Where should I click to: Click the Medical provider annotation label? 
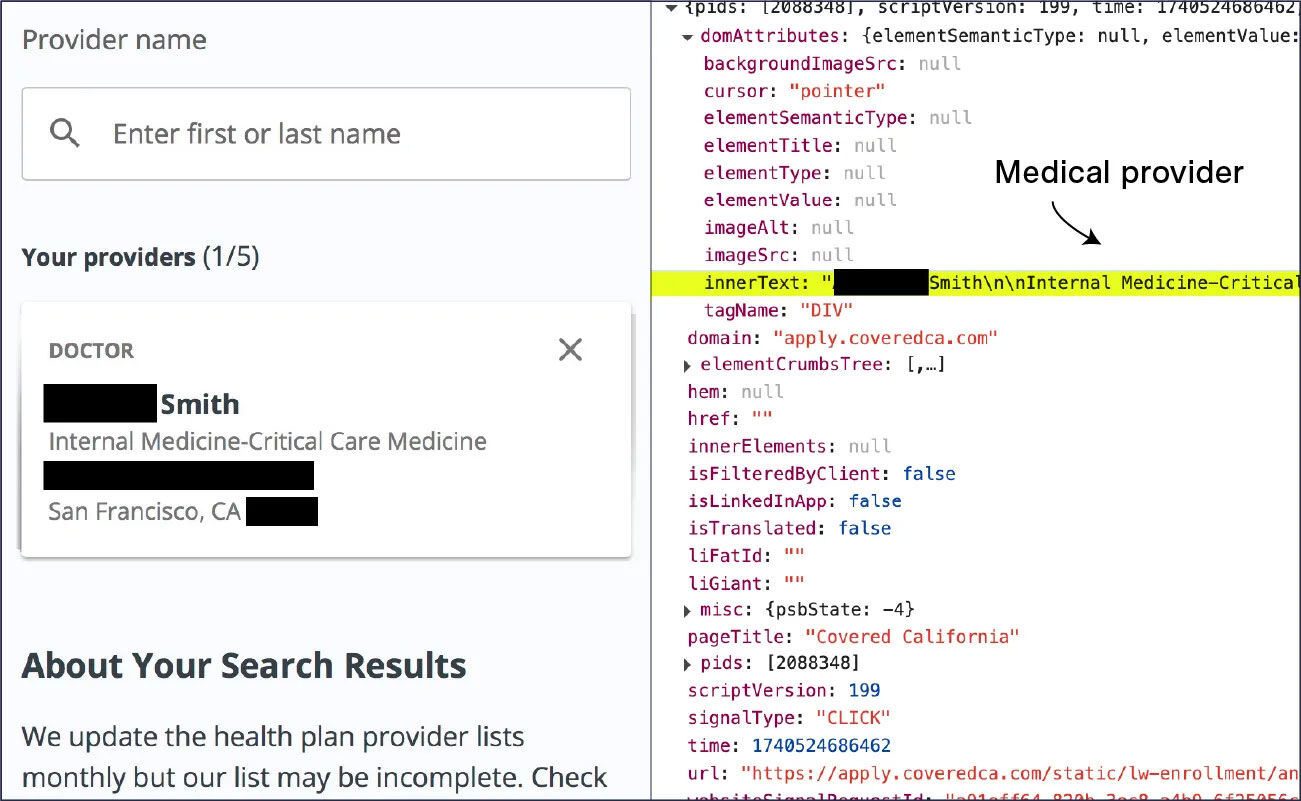pyautogui.click(x=1117, y=172)
